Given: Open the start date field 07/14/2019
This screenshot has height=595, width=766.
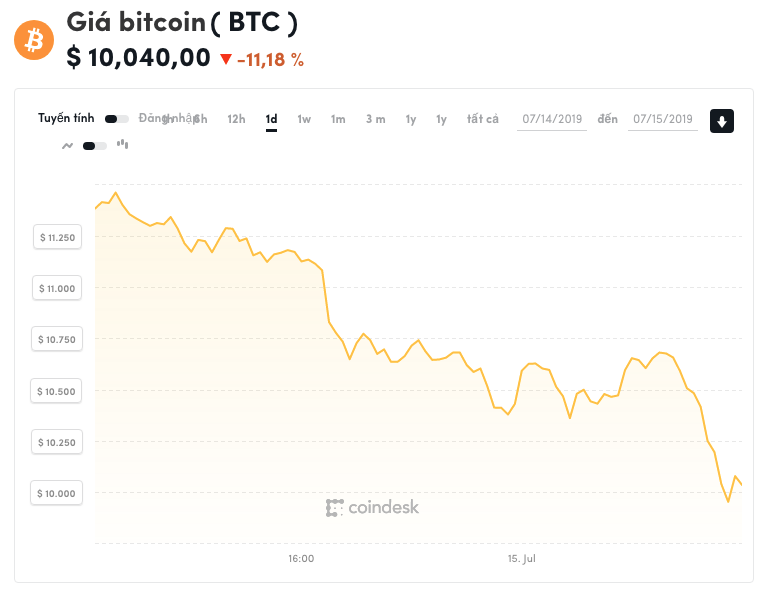Looking at the screenshot, I should click(x=552, y=119).
